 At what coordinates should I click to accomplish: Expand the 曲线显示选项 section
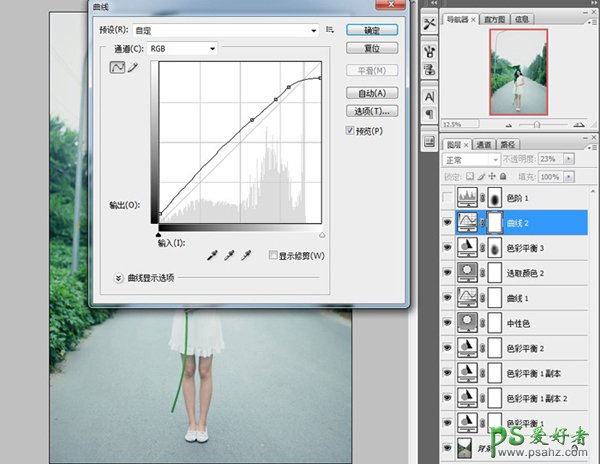(x=120, y=278)
